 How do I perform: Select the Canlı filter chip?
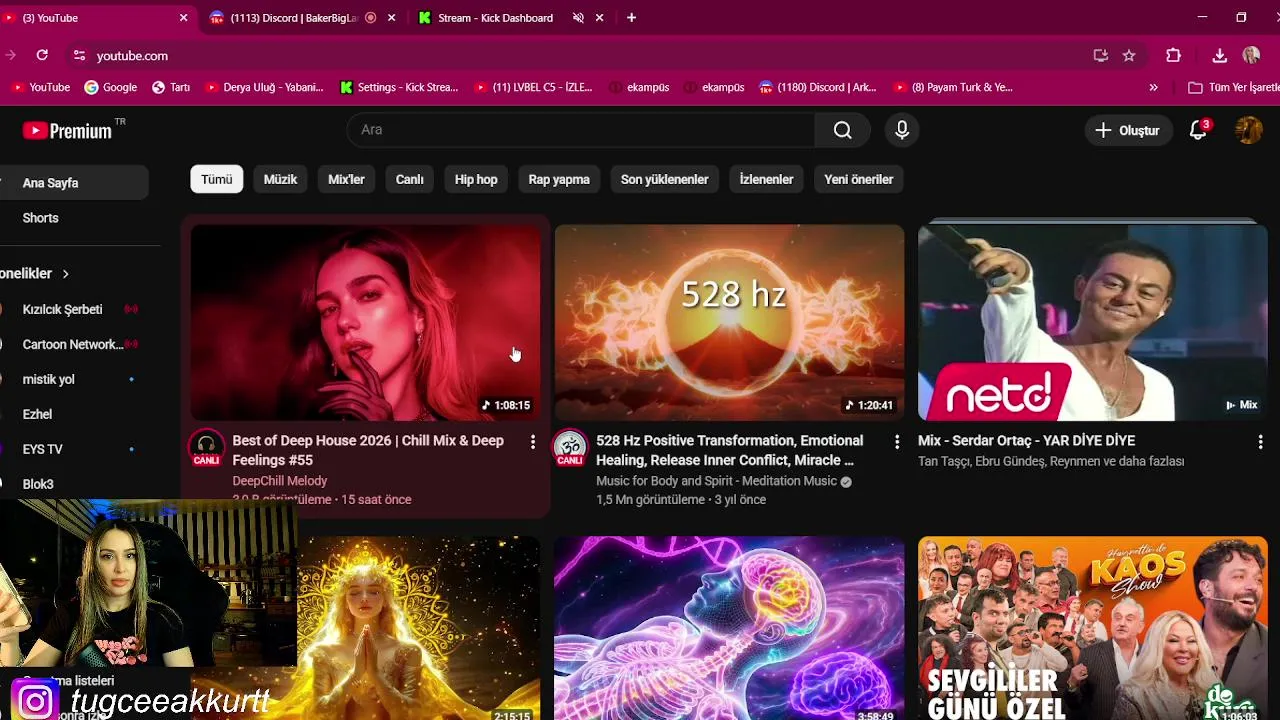click(409, 179)
